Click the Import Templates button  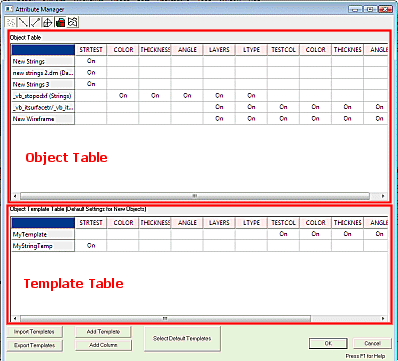34,332
